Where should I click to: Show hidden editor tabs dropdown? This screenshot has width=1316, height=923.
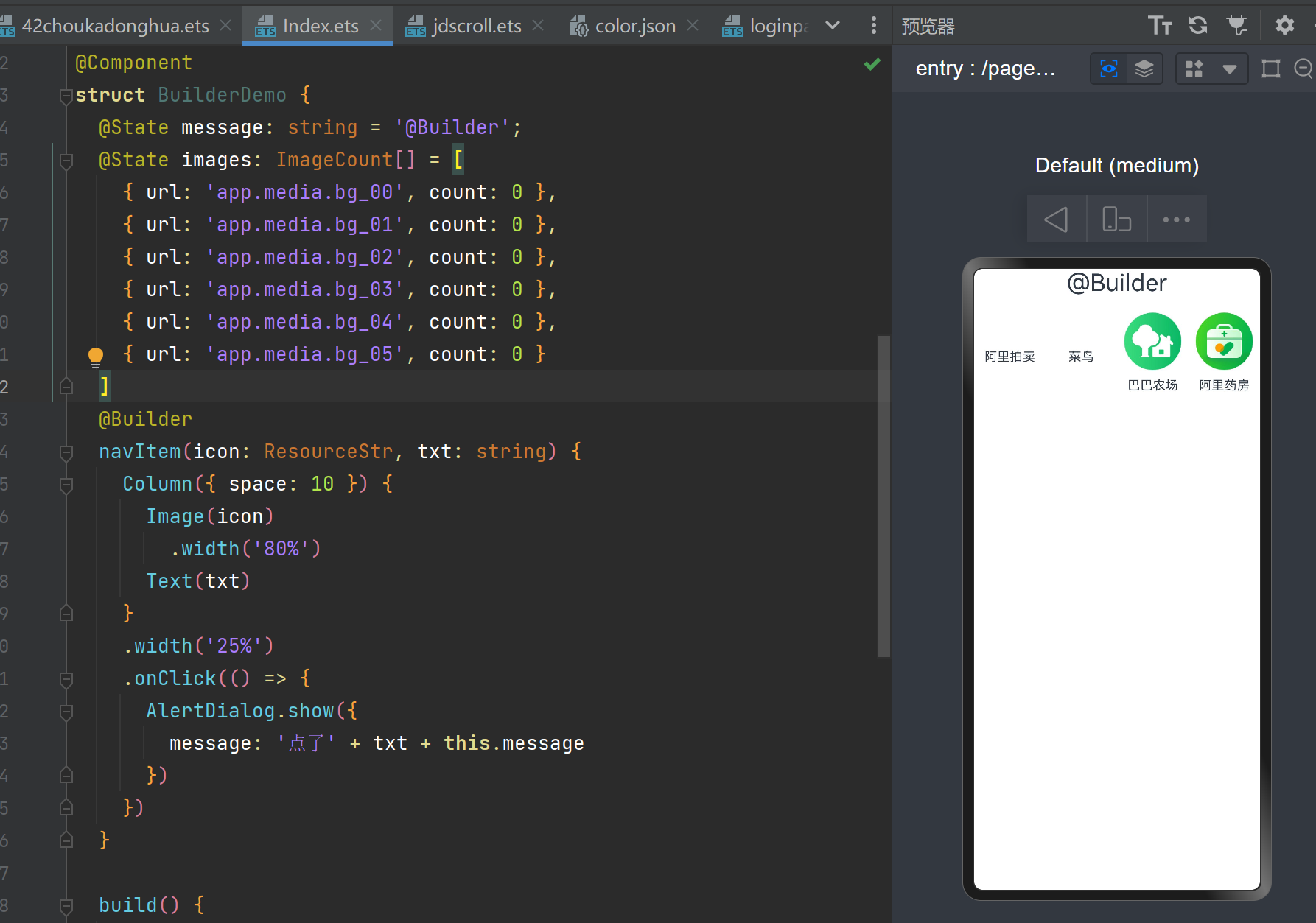point(833,26)
